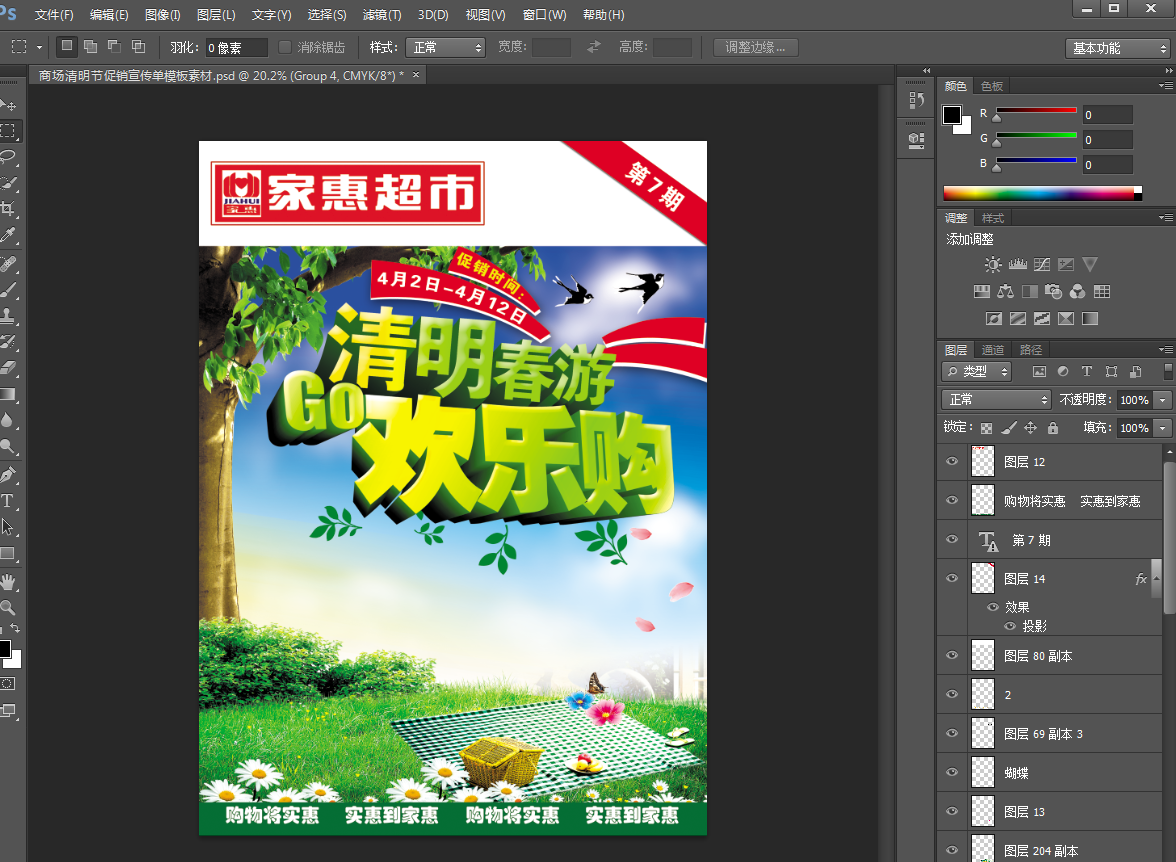
Task: Switch to 路径 tab
Action: (1030, 350)
